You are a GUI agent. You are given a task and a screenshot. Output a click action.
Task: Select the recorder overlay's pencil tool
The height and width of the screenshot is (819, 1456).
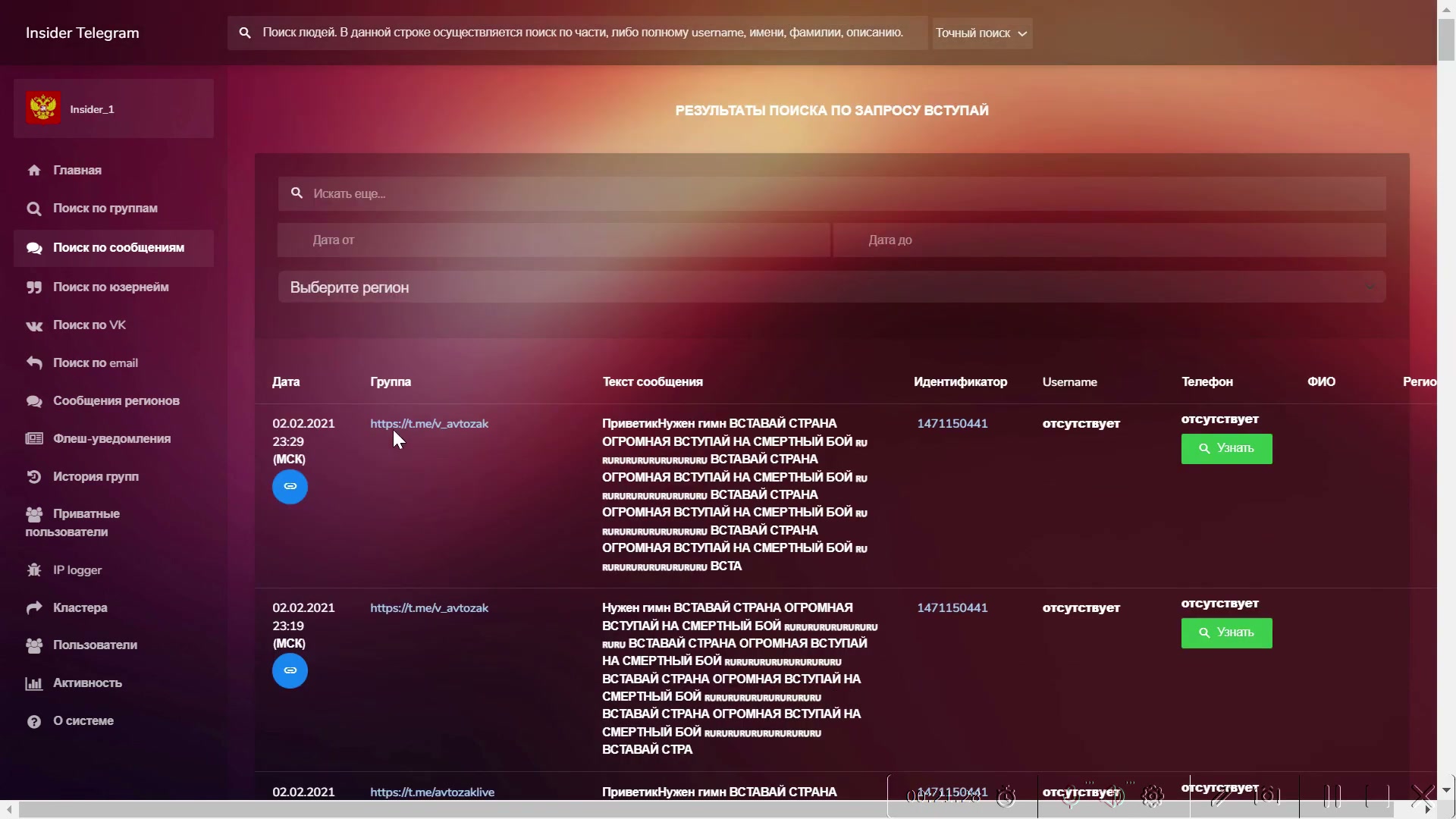[x=1222, y=796]
